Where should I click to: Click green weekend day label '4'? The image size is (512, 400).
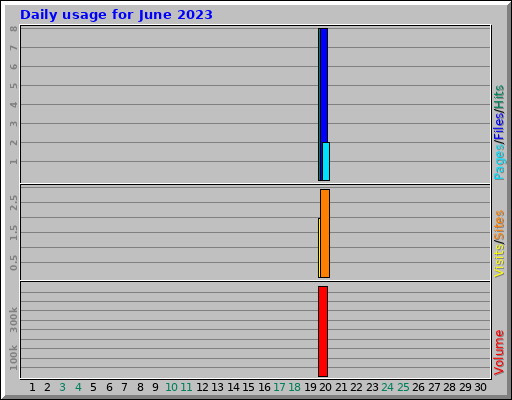(x=78, y=387)
